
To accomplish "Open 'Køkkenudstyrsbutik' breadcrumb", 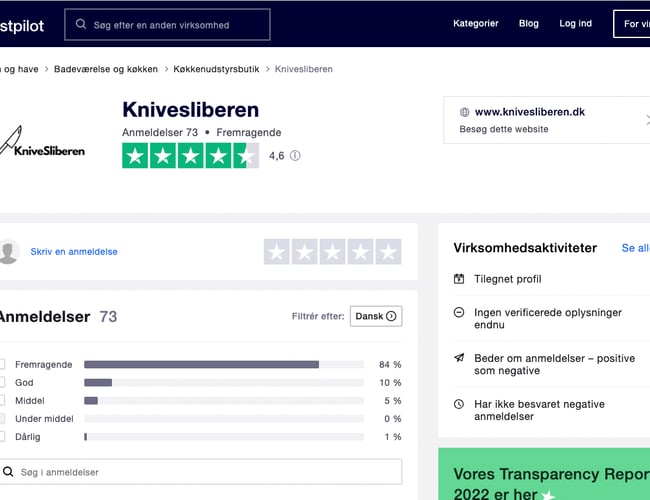I will tap(216, 69).
